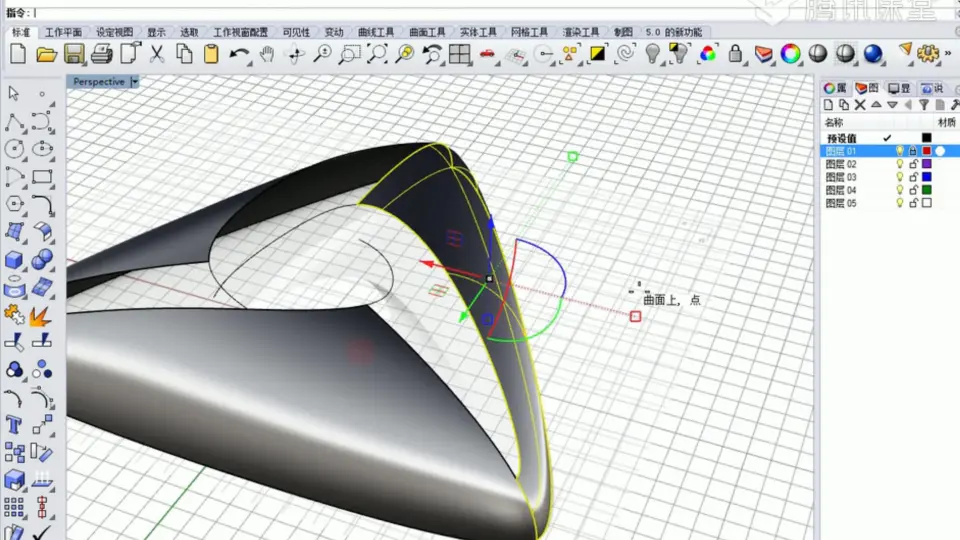Click the Zoom selected icon
960x540 pixels.
(405, 54)
